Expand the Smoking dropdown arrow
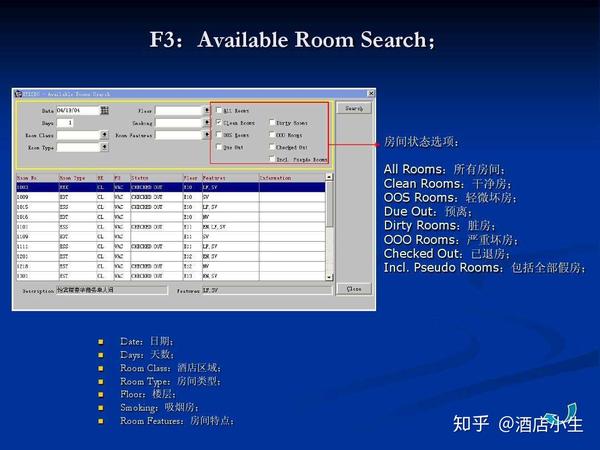 (x=207, y=123)
